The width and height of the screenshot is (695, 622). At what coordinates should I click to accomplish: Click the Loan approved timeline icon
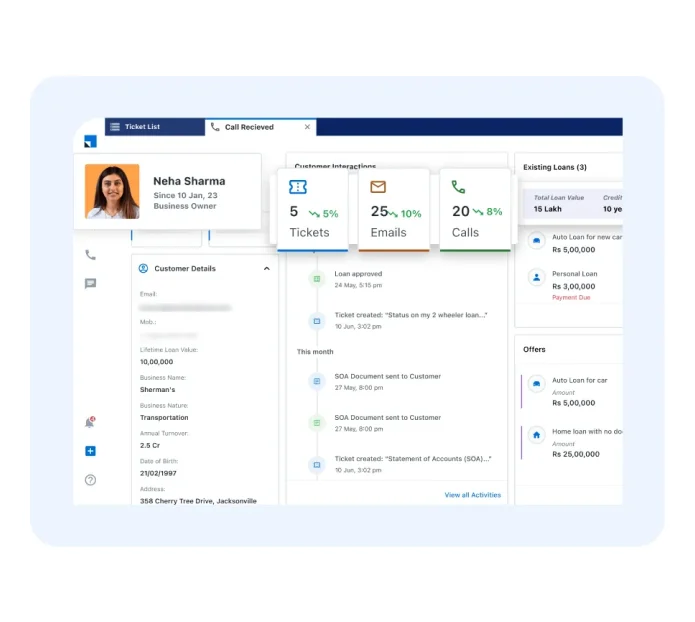click(317, 279)
